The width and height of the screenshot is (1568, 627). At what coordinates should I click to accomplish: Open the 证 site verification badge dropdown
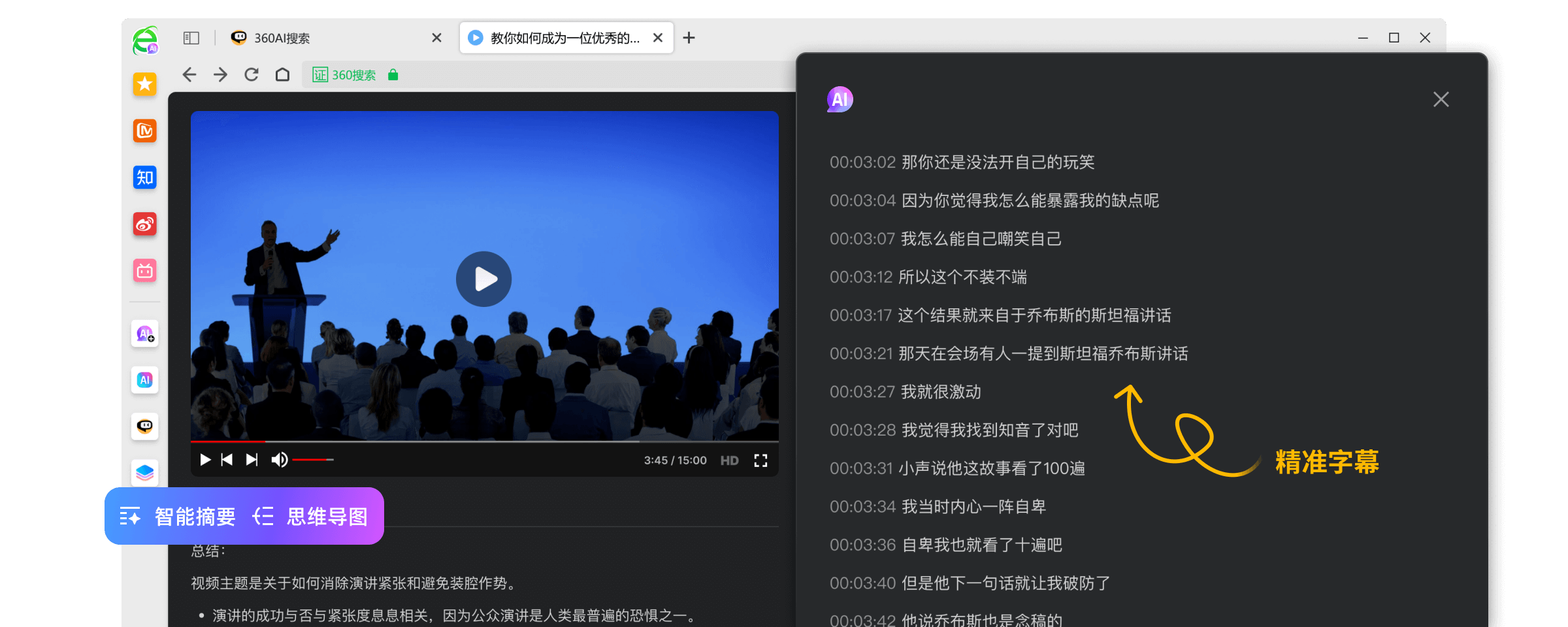[x=319, y=74]
